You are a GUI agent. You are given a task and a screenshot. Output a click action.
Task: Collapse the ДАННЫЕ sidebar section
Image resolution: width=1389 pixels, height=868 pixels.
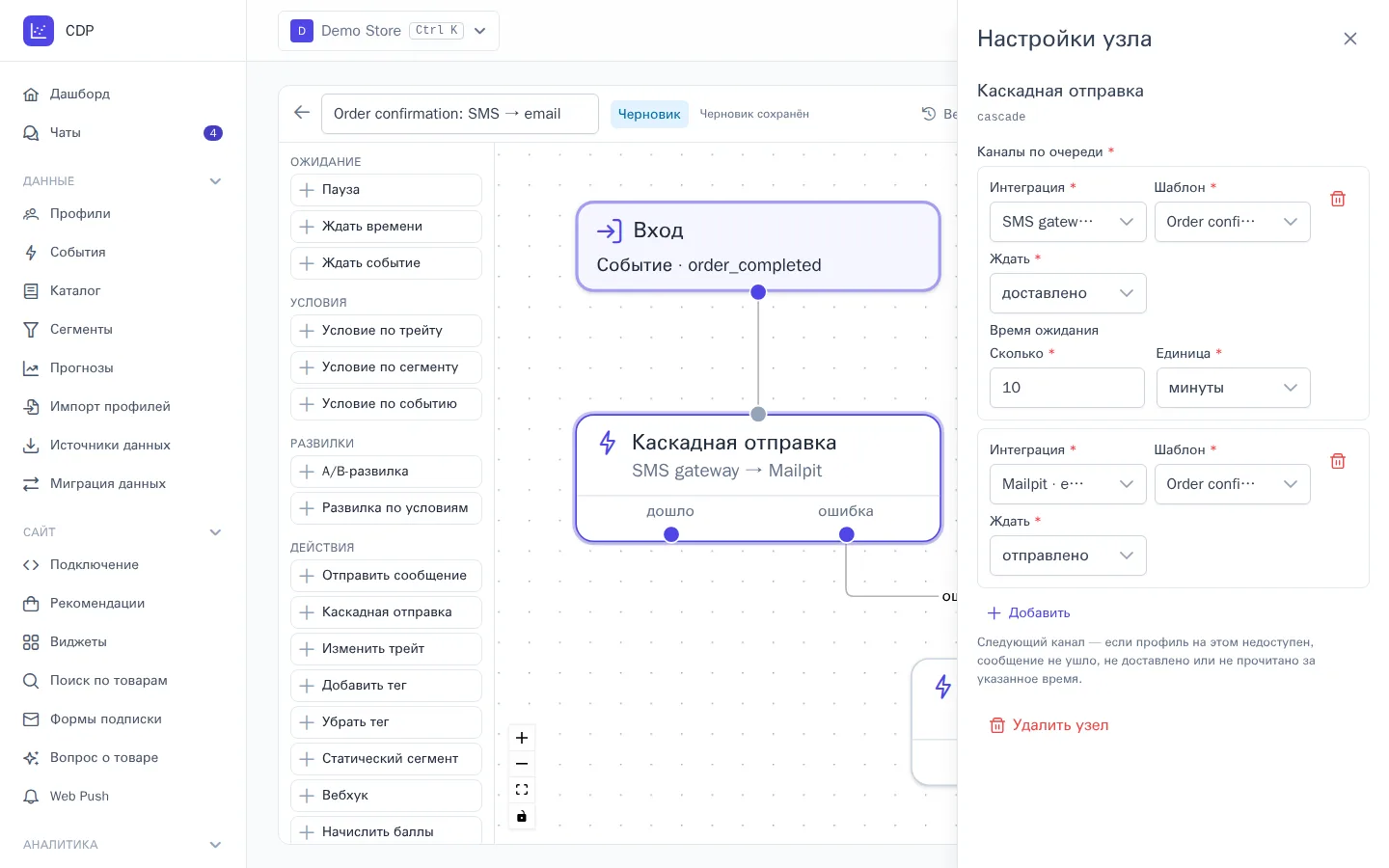tap(215, 181)
